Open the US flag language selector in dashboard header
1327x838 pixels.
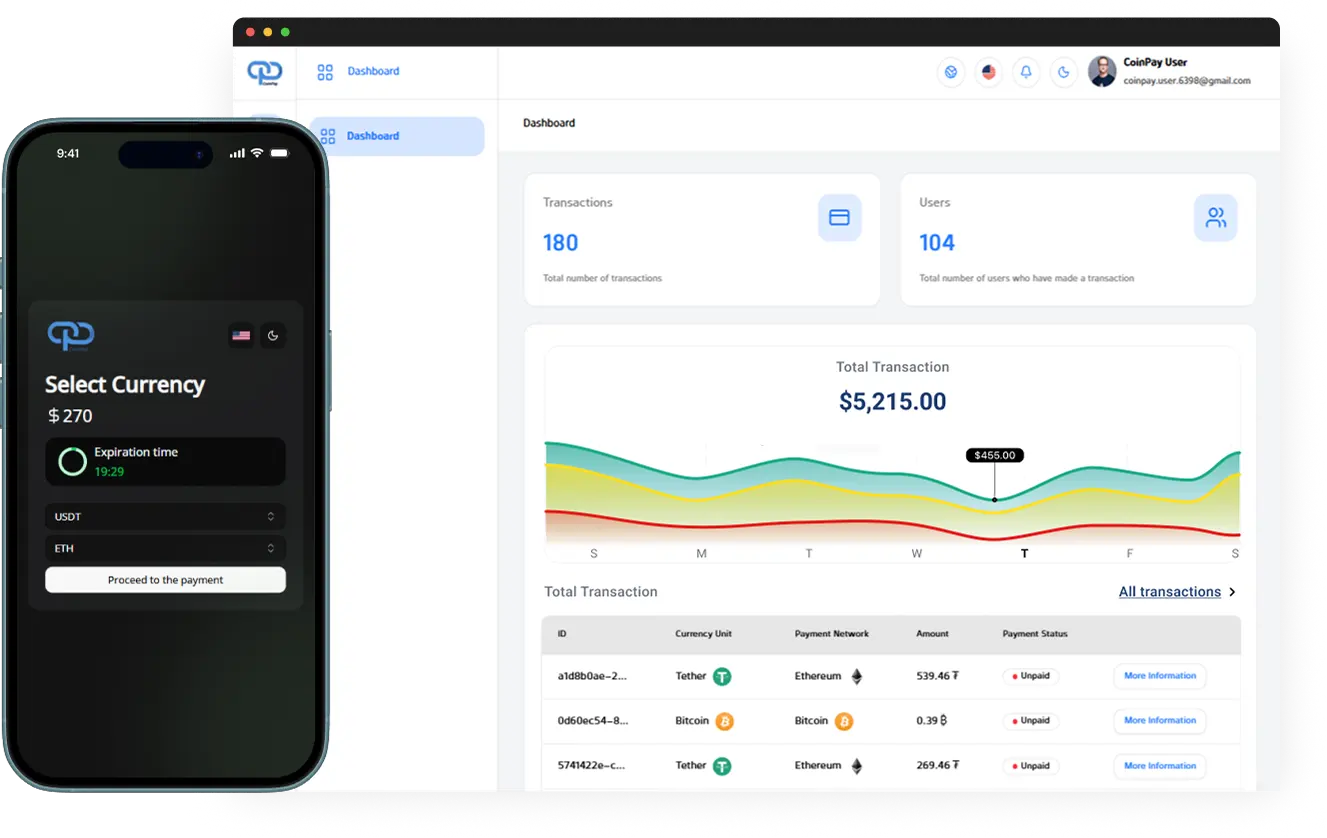click(988, 72)
